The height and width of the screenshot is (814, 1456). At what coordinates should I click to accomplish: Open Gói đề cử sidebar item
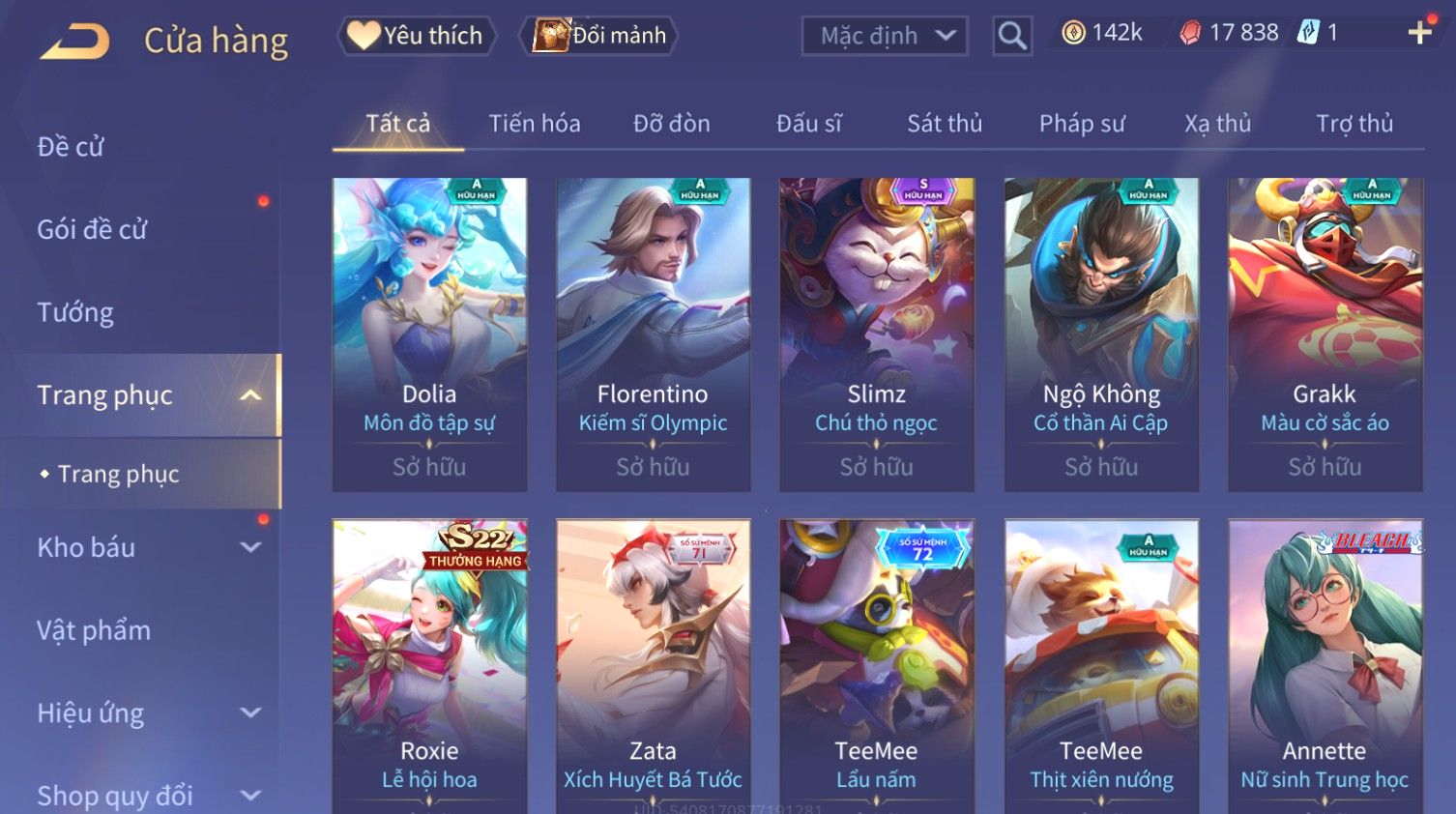tap(92, 229)
